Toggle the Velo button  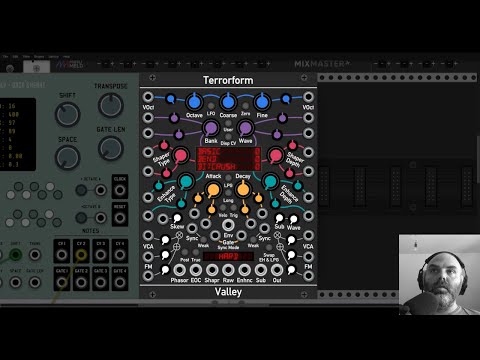pos(223,208)
